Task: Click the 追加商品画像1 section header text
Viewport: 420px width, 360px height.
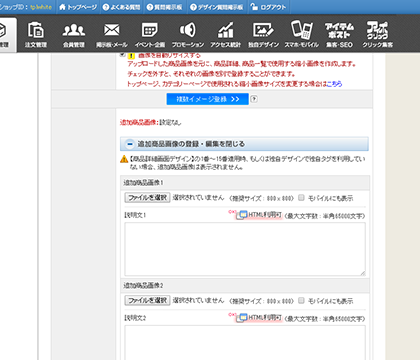Action: (x=143, y=183)
